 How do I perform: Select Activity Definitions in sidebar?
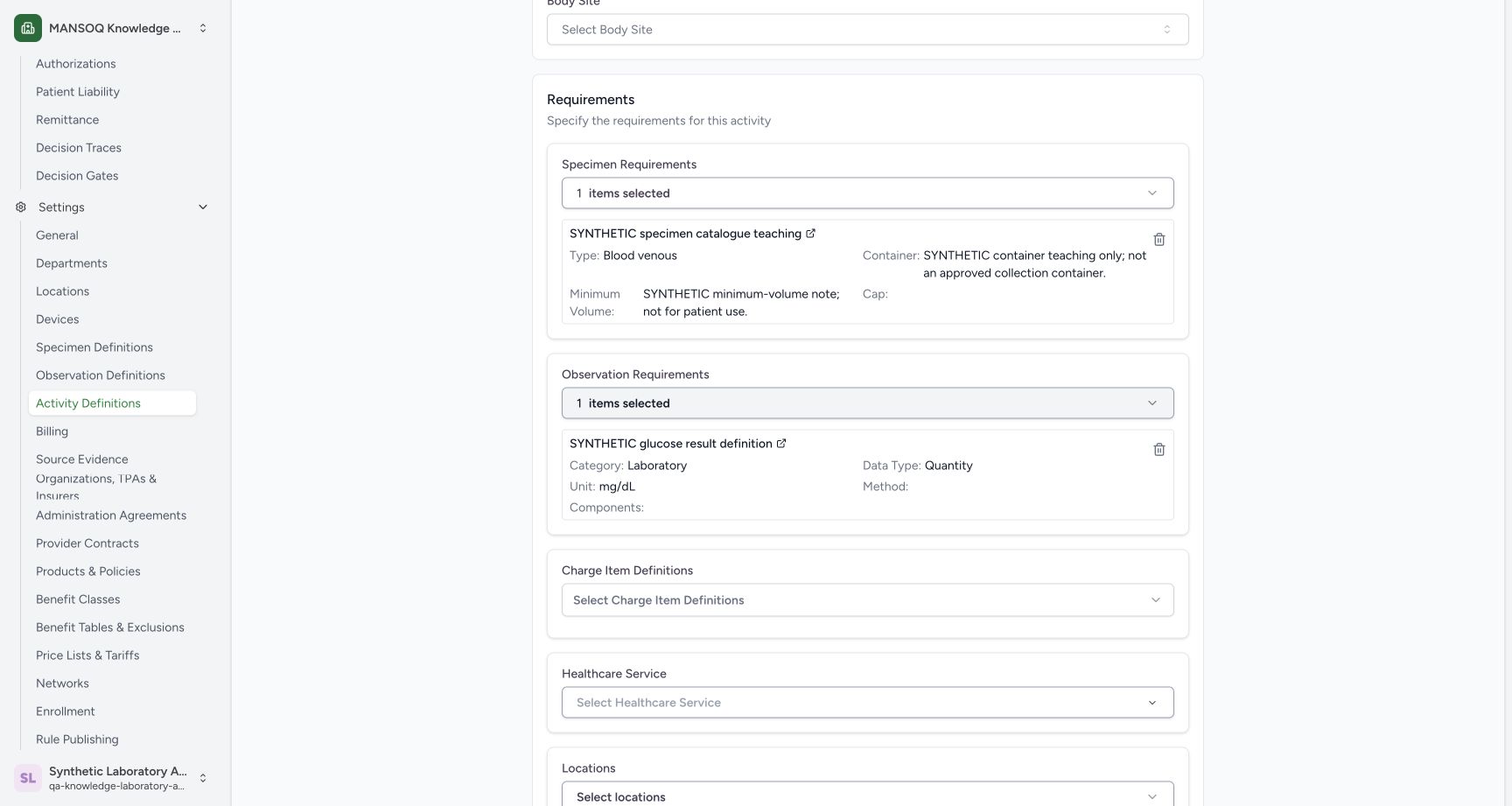point(112,403)
